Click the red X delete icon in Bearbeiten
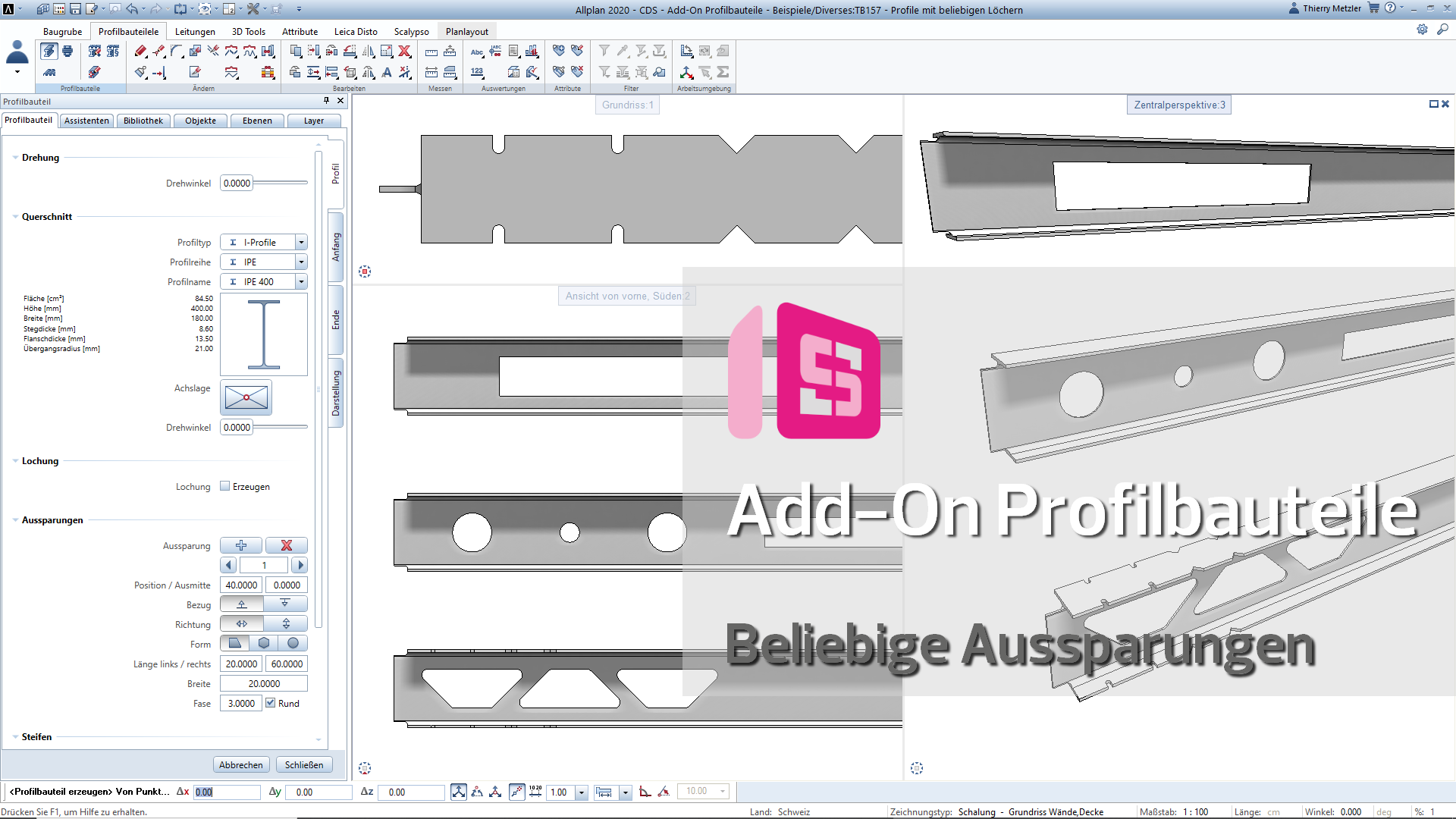1456x819 pixels. pos(405,52)
